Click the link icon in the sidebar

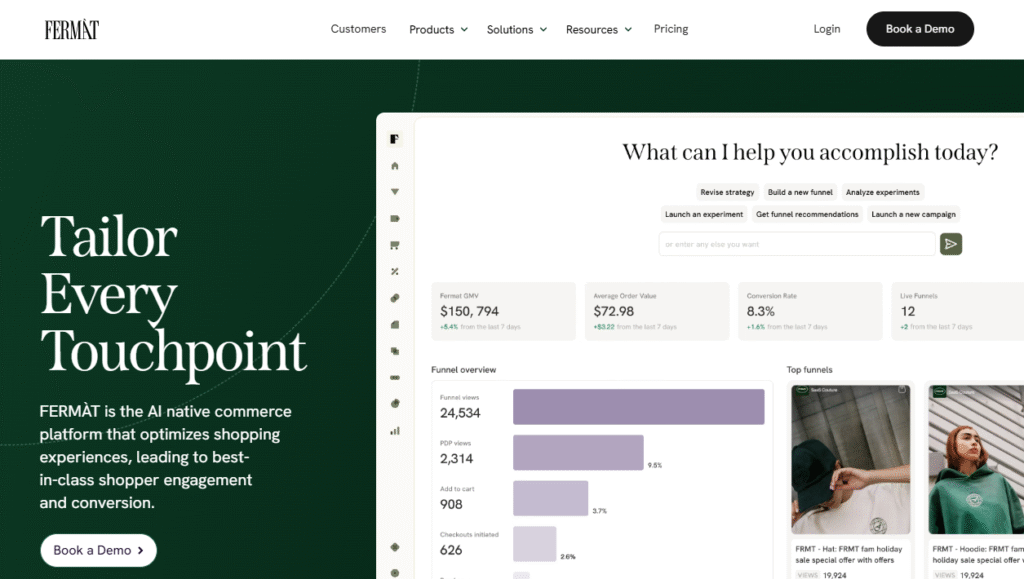pos(394,298)
